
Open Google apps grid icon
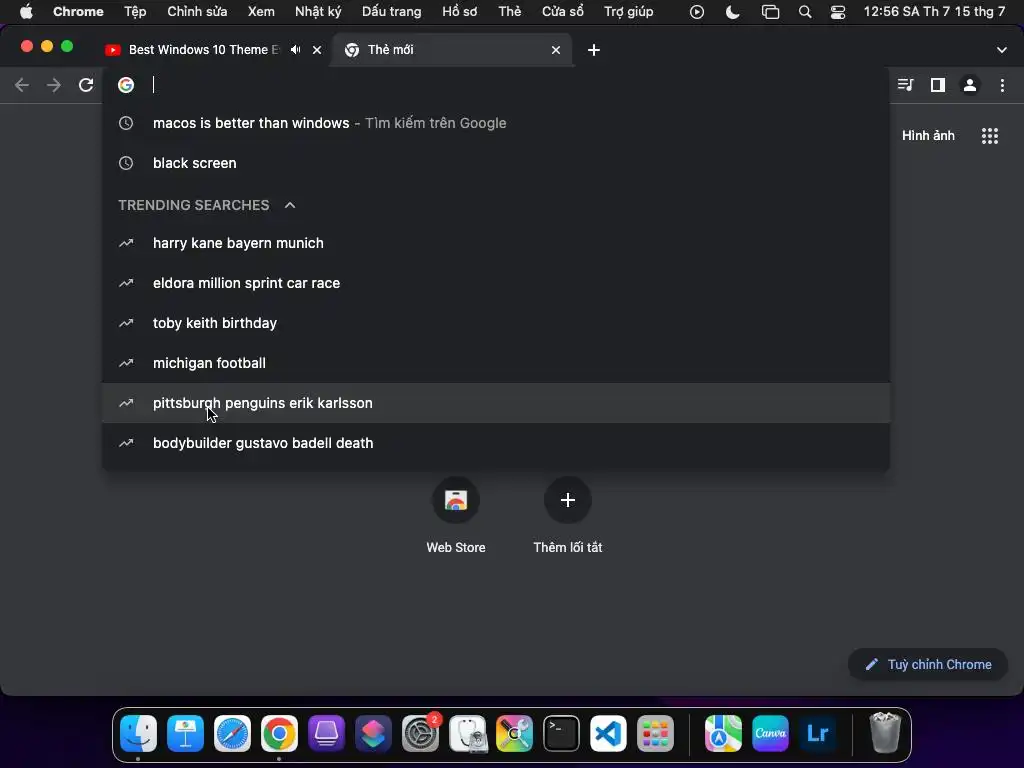990,136
